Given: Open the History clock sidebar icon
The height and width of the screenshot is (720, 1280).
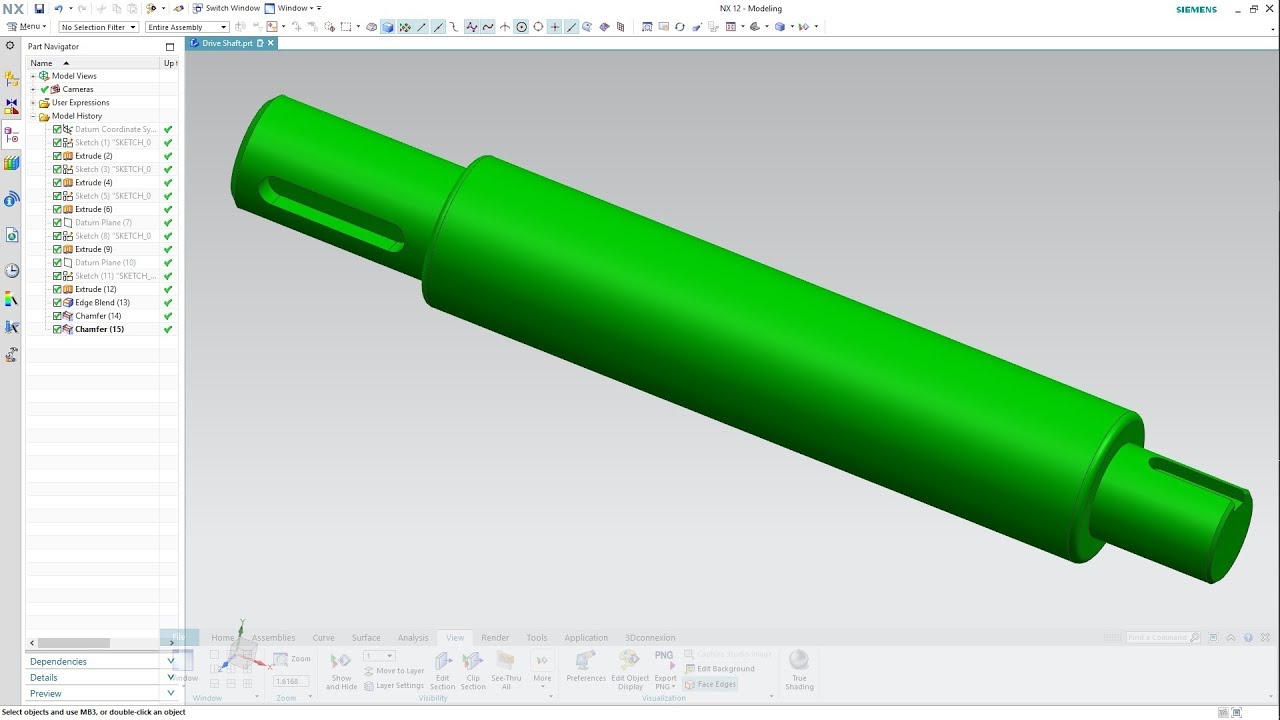Looking at the screenshot, I should click(x=12, y=271).
